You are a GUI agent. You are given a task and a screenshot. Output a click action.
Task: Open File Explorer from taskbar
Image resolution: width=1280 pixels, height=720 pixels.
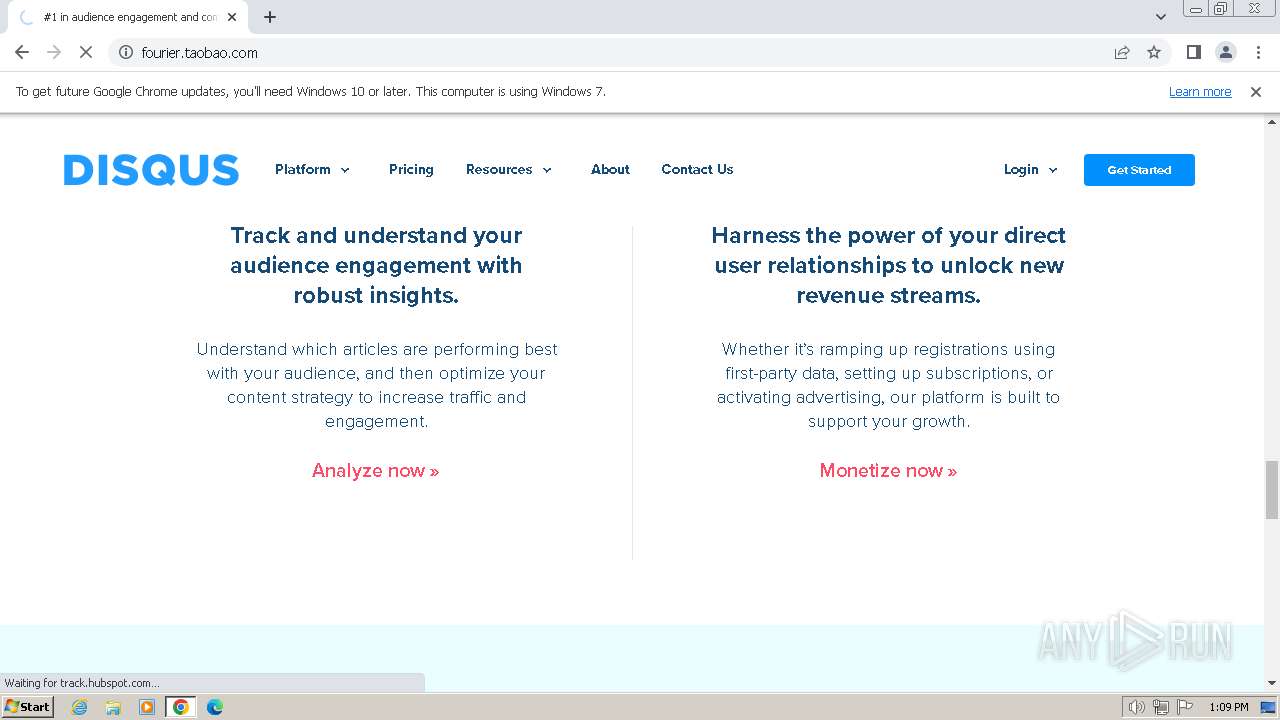coord(113,707)
